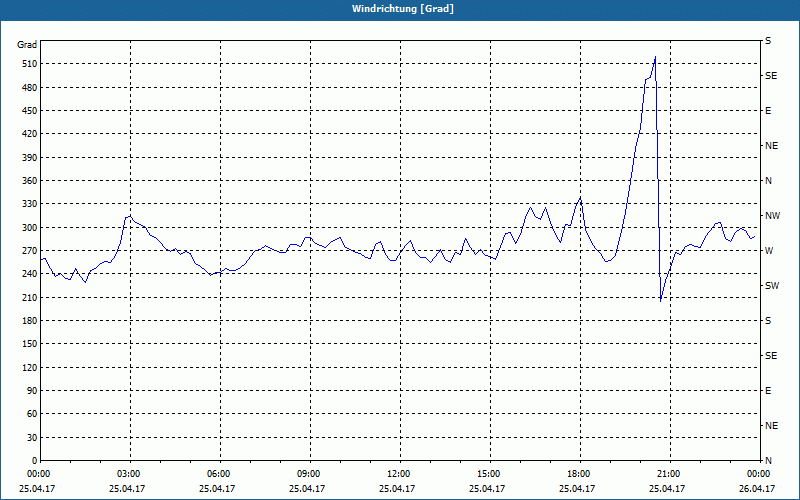Pick the 210 y-axis value
This screenshot has width=800, height=500.
pyautogui.click(x=30, y=297)
